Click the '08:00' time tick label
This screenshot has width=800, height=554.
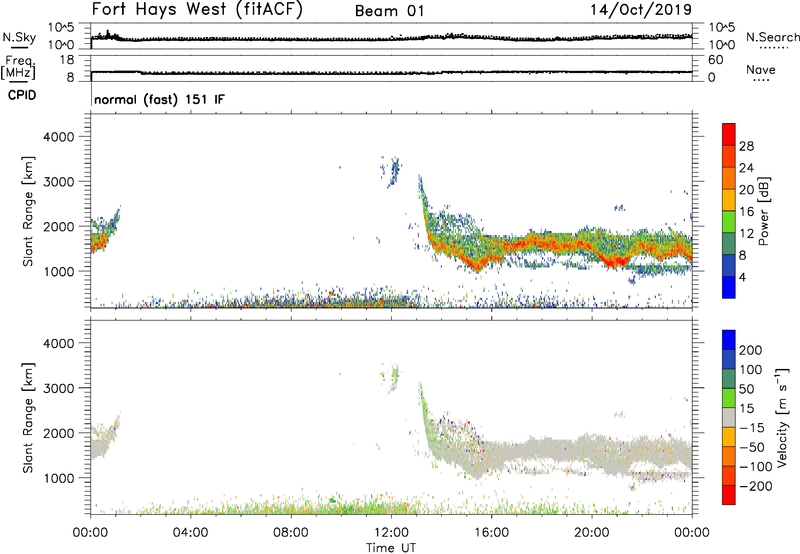(x=291, y=533)
